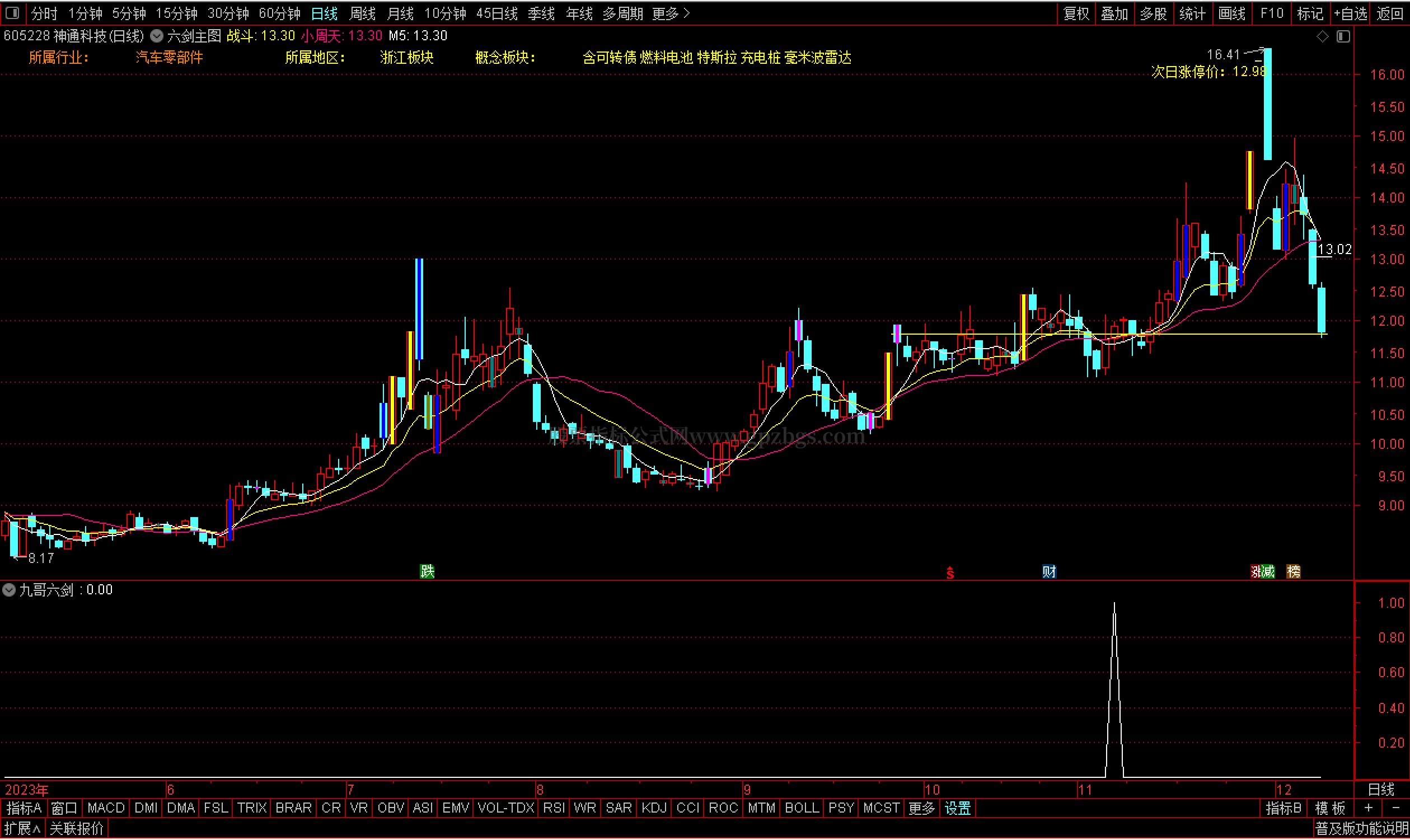1410x840 pixels.
Task: Click the 画线 drawing tools button
Action: tap(1231, 13)
